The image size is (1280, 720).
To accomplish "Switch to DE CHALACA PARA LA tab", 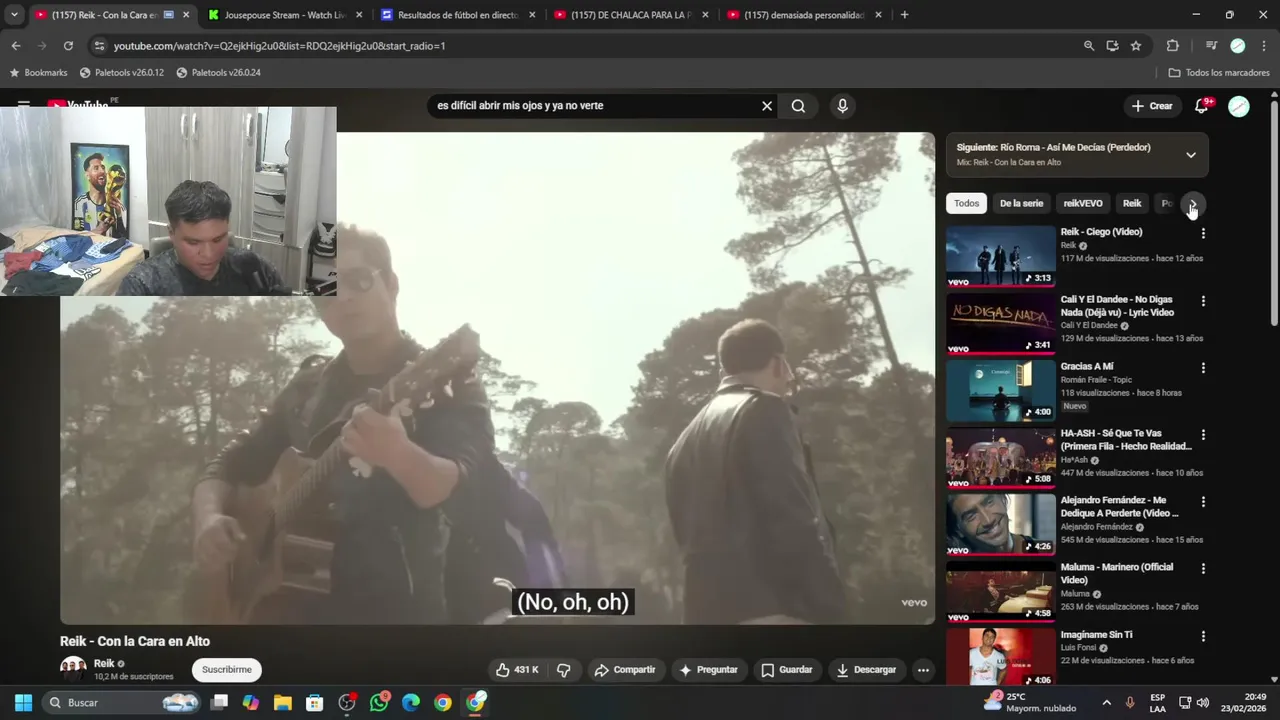I will pos(631,15).
